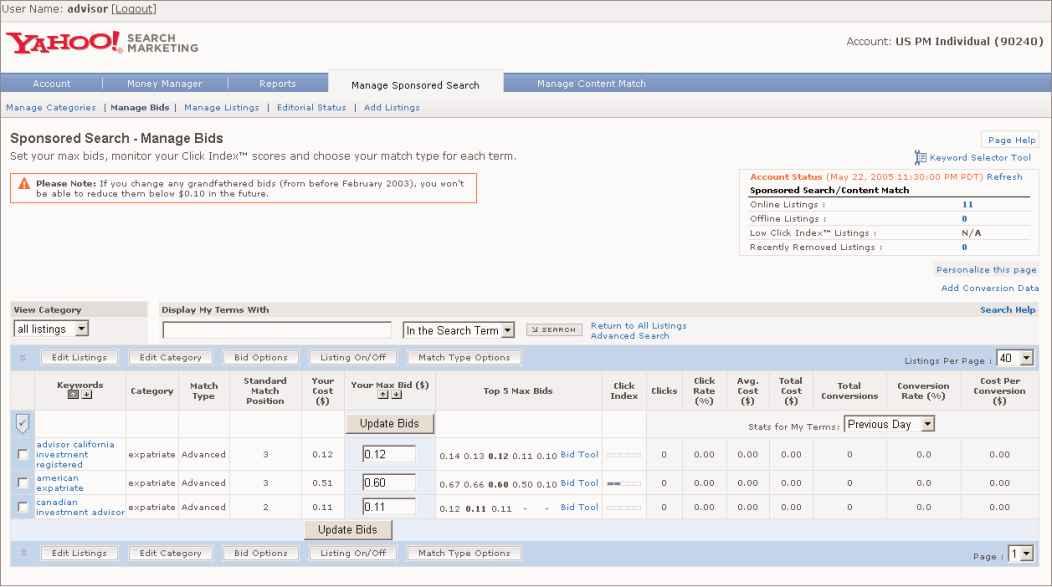Image resolution: width=1052 pixels, height=587 pixels.
Task: Click the top Update Bids button
Action: (390, 424)
